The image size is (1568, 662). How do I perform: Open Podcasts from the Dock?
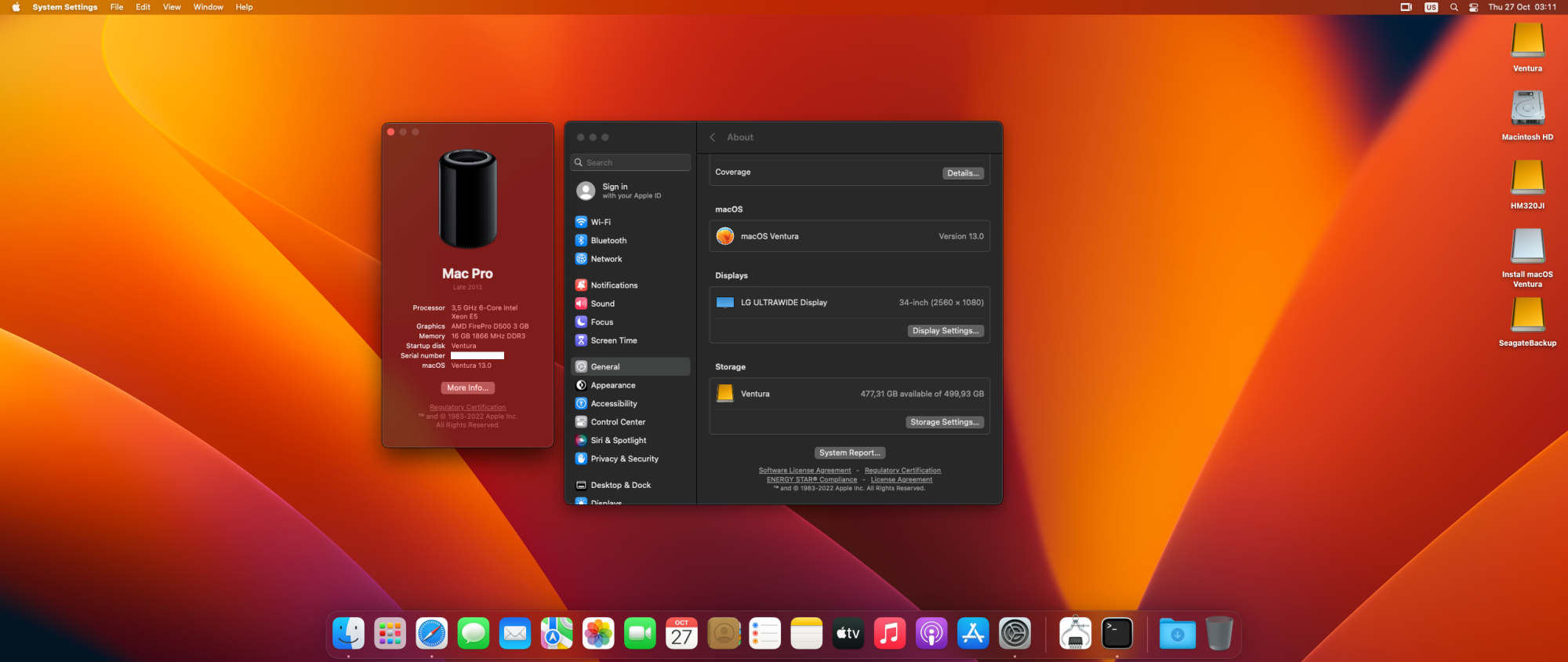click(x=931, y=633)
